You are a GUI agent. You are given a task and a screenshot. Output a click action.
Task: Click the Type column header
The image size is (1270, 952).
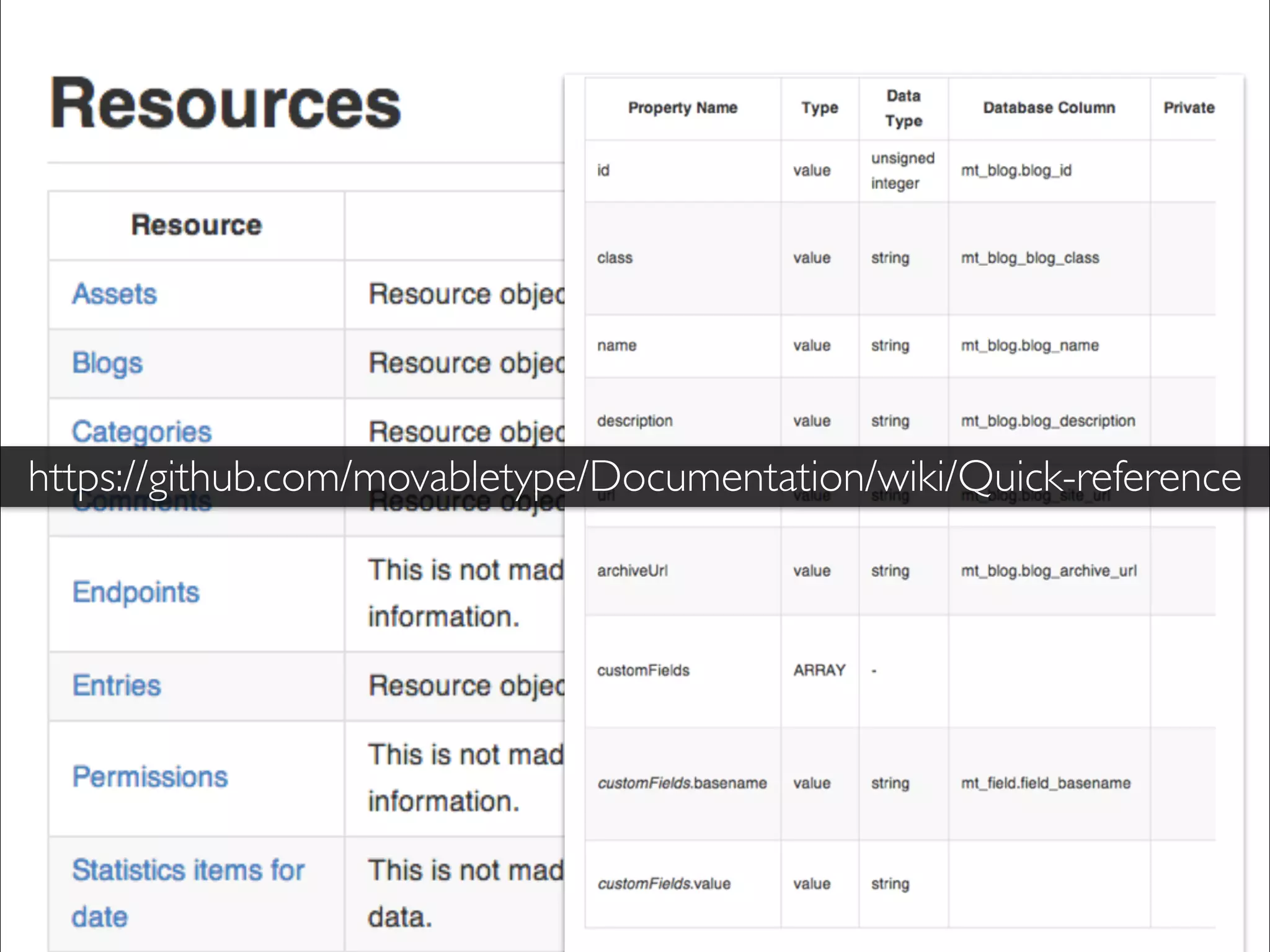[x=820, y=108]
